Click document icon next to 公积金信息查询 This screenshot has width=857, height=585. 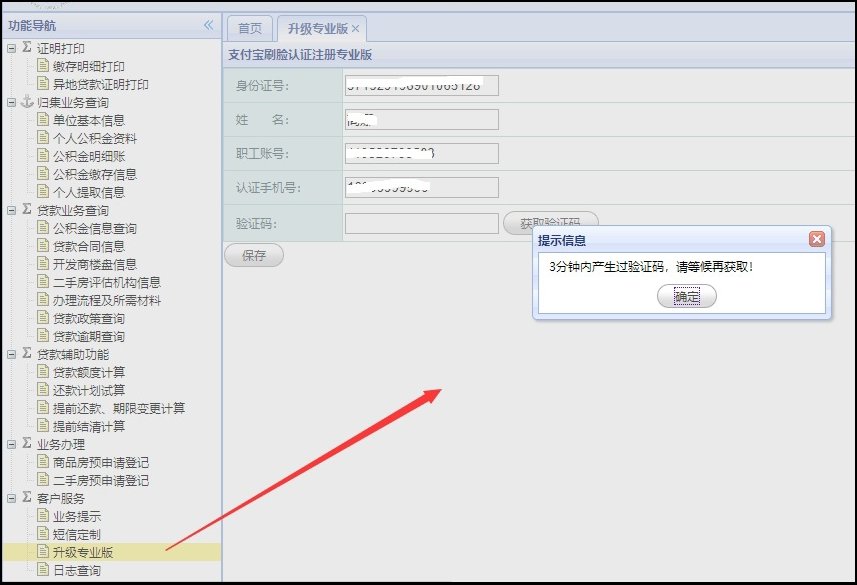[43, 228]
